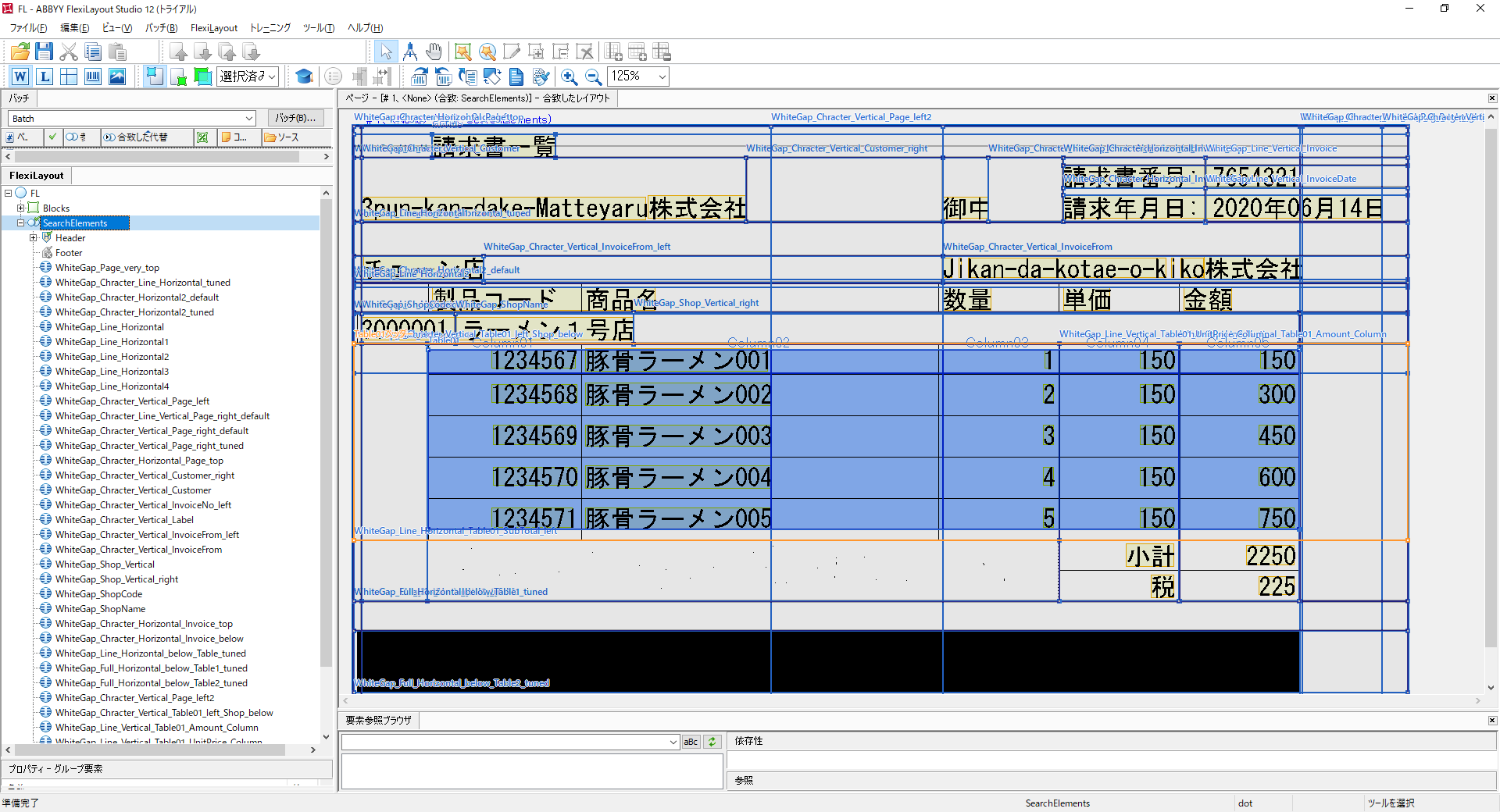This screenshot has height=812, width=1500.
Task: Select the compass measuring tool
Action: click(x=409, y=52)
